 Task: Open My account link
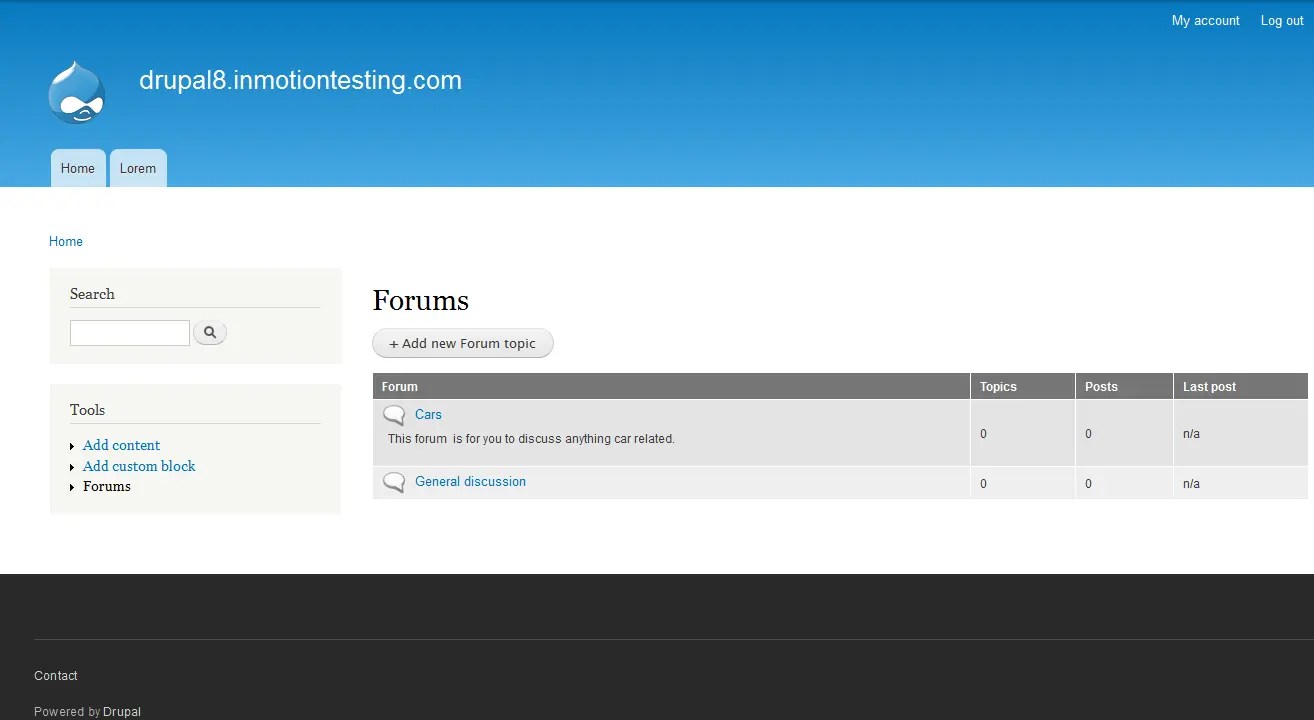[1205, 21]
